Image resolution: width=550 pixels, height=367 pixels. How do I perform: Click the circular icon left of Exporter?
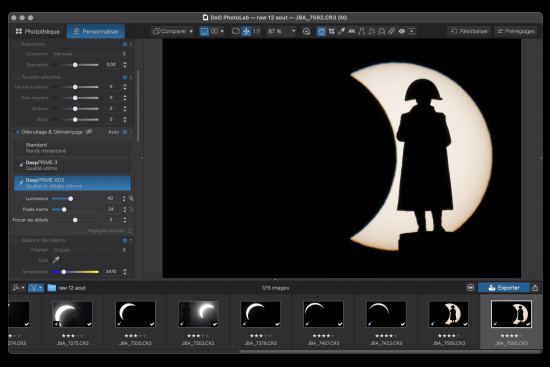tap(470, 288)
